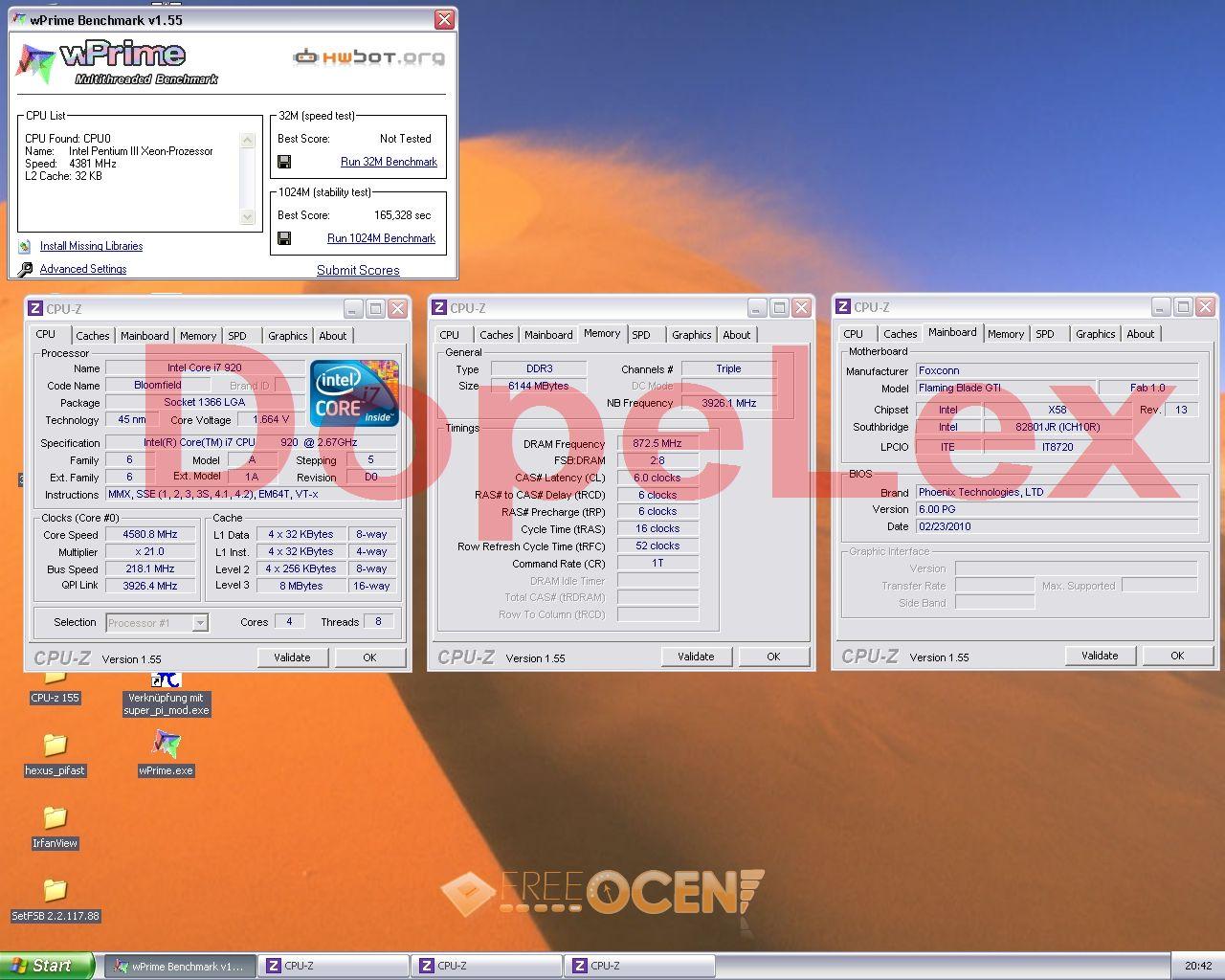Open the Graphics tab in the left CPU-Z window
1225x980 pixels.
click(x=288, y=336)
